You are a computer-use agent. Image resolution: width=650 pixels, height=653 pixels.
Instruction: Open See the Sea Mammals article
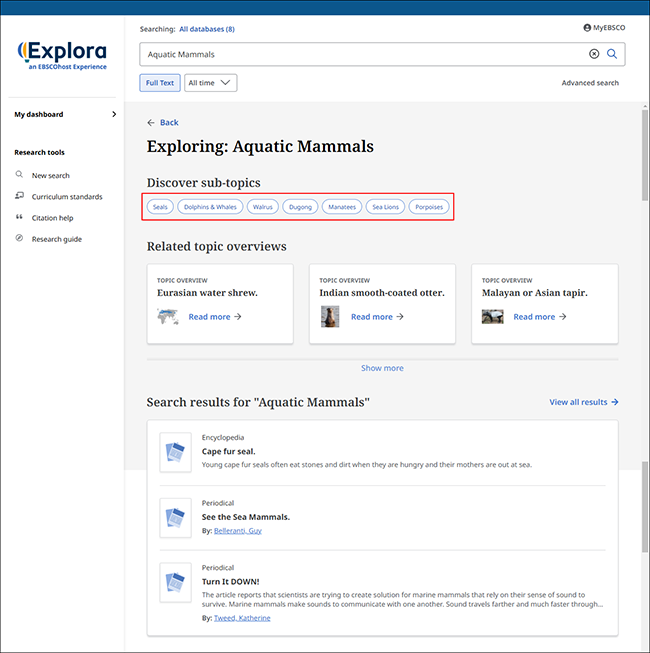[x=246, y=517]
